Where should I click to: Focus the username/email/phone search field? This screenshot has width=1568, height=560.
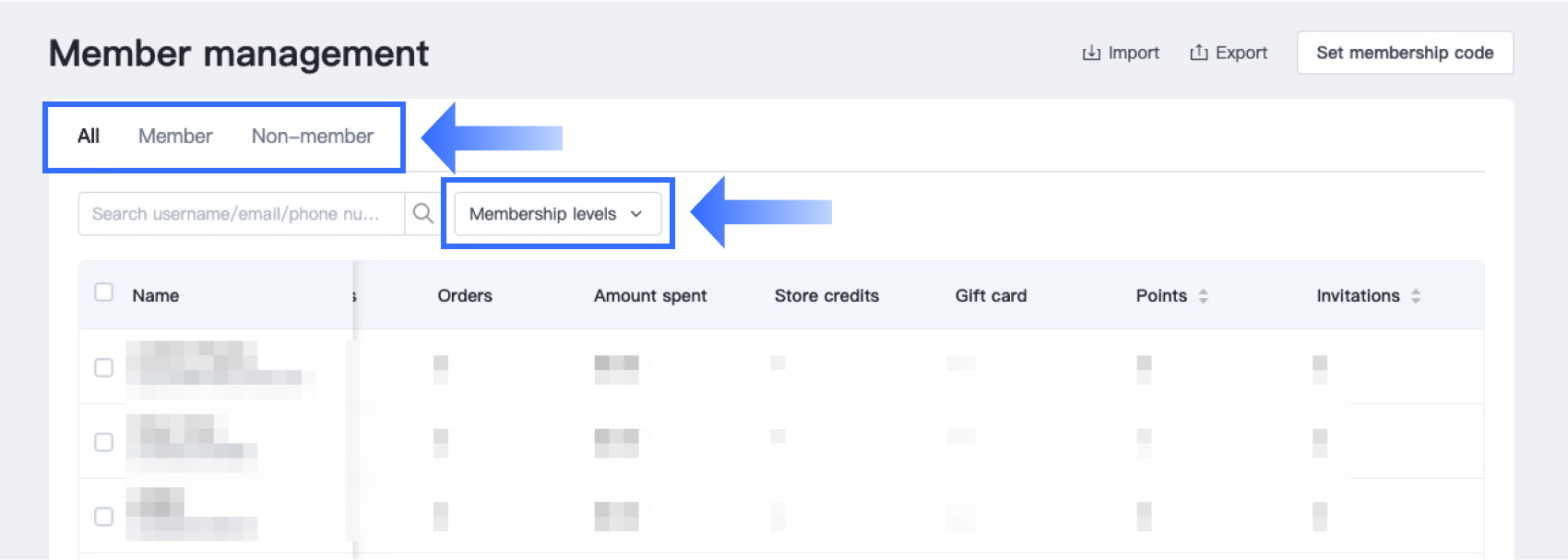(x=240, y=214)
